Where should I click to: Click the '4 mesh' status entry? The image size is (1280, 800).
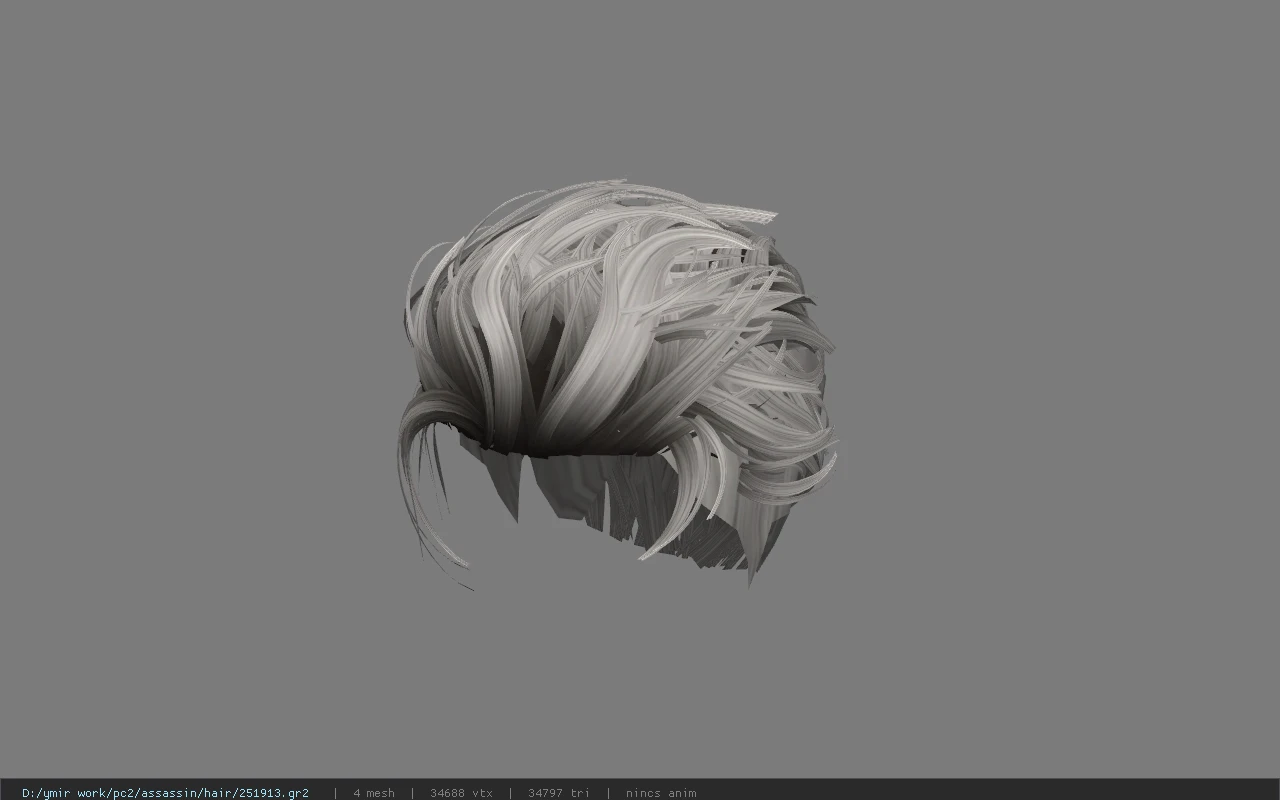(374, 793)
